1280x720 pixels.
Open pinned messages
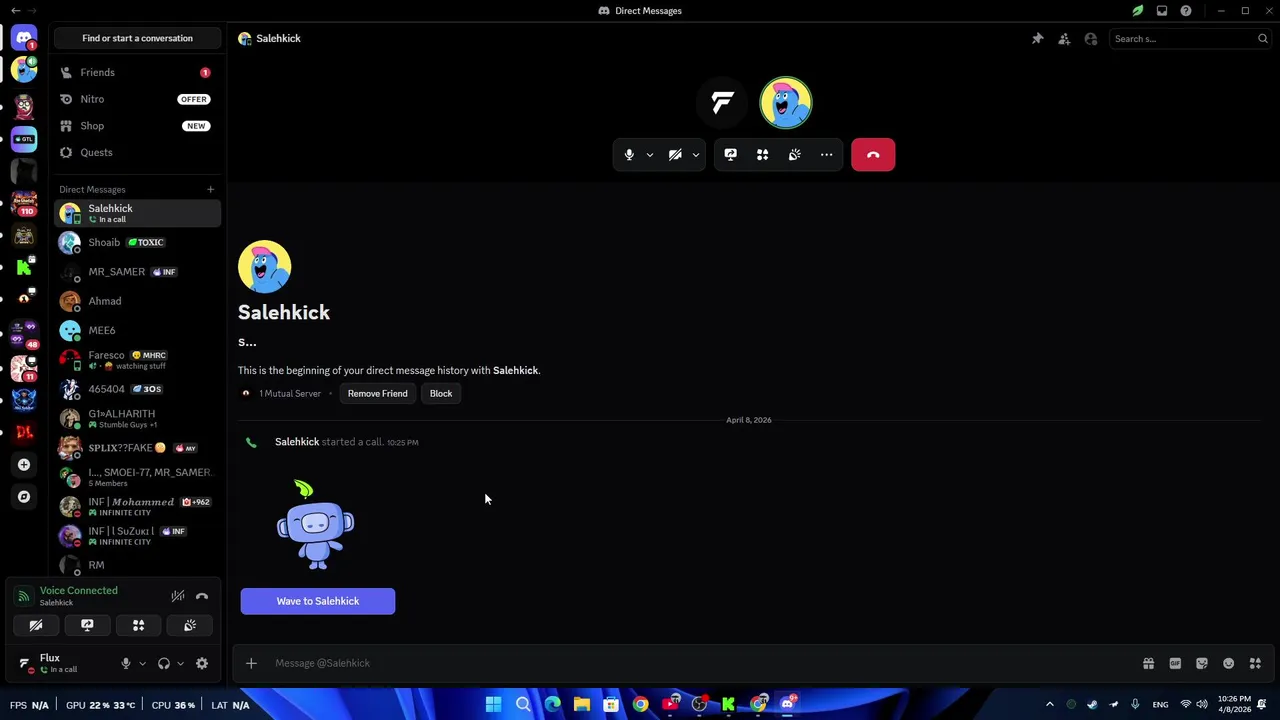[1038, 39]
